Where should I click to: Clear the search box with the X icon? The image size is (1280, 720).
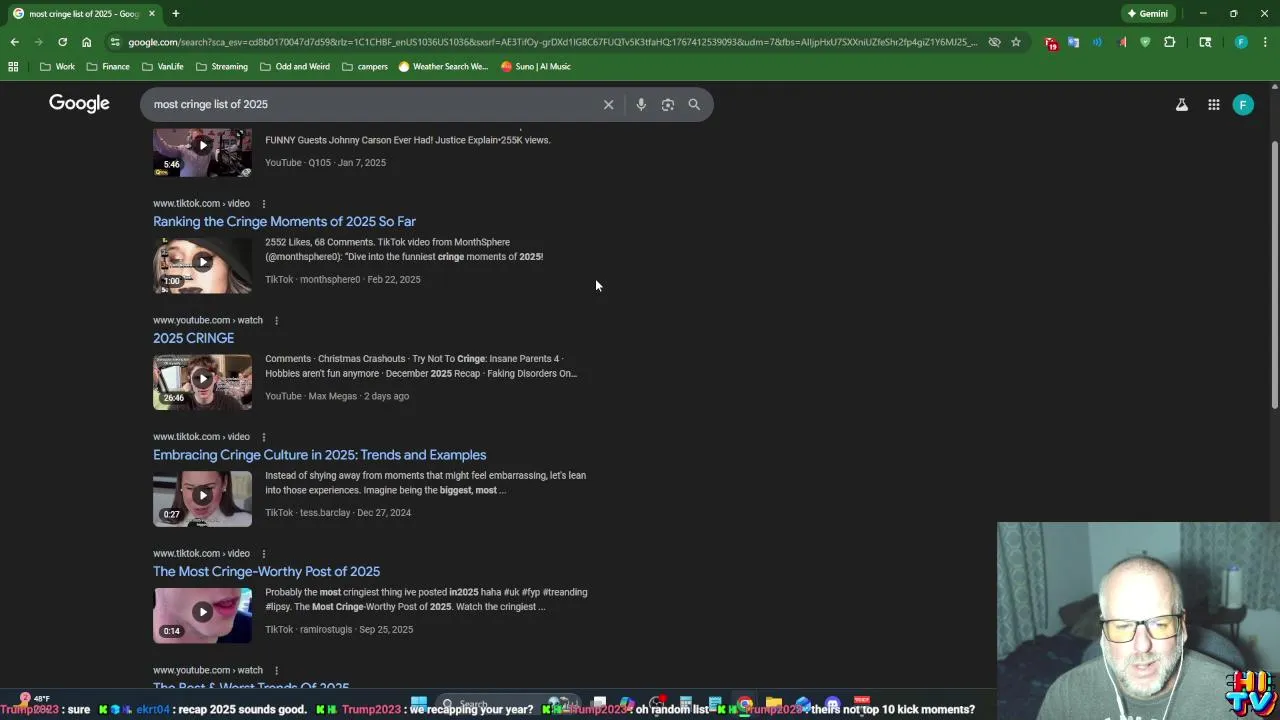click(608, 104)
